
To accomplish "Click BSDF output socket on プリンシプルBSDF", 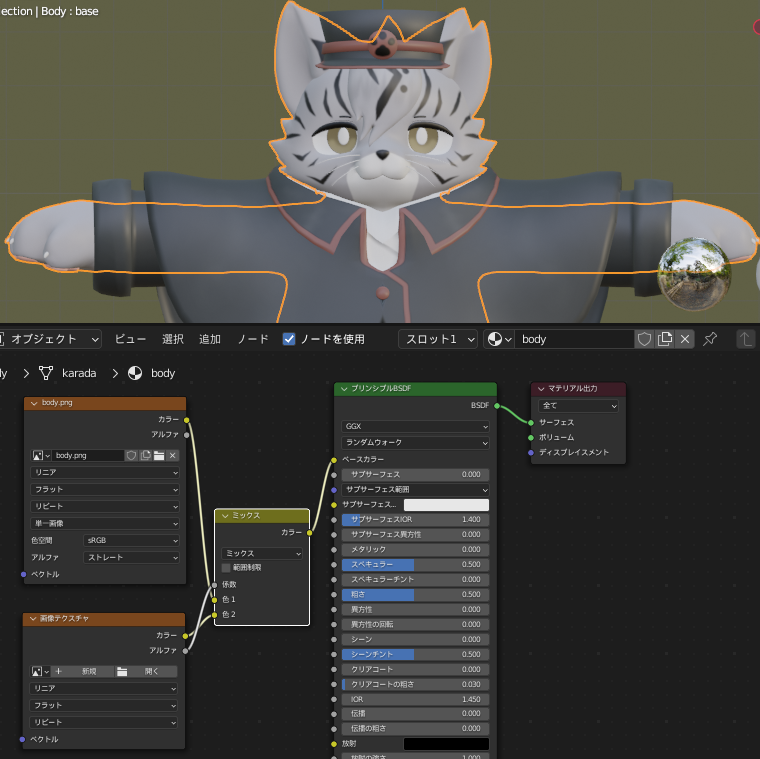I will 497,406.
